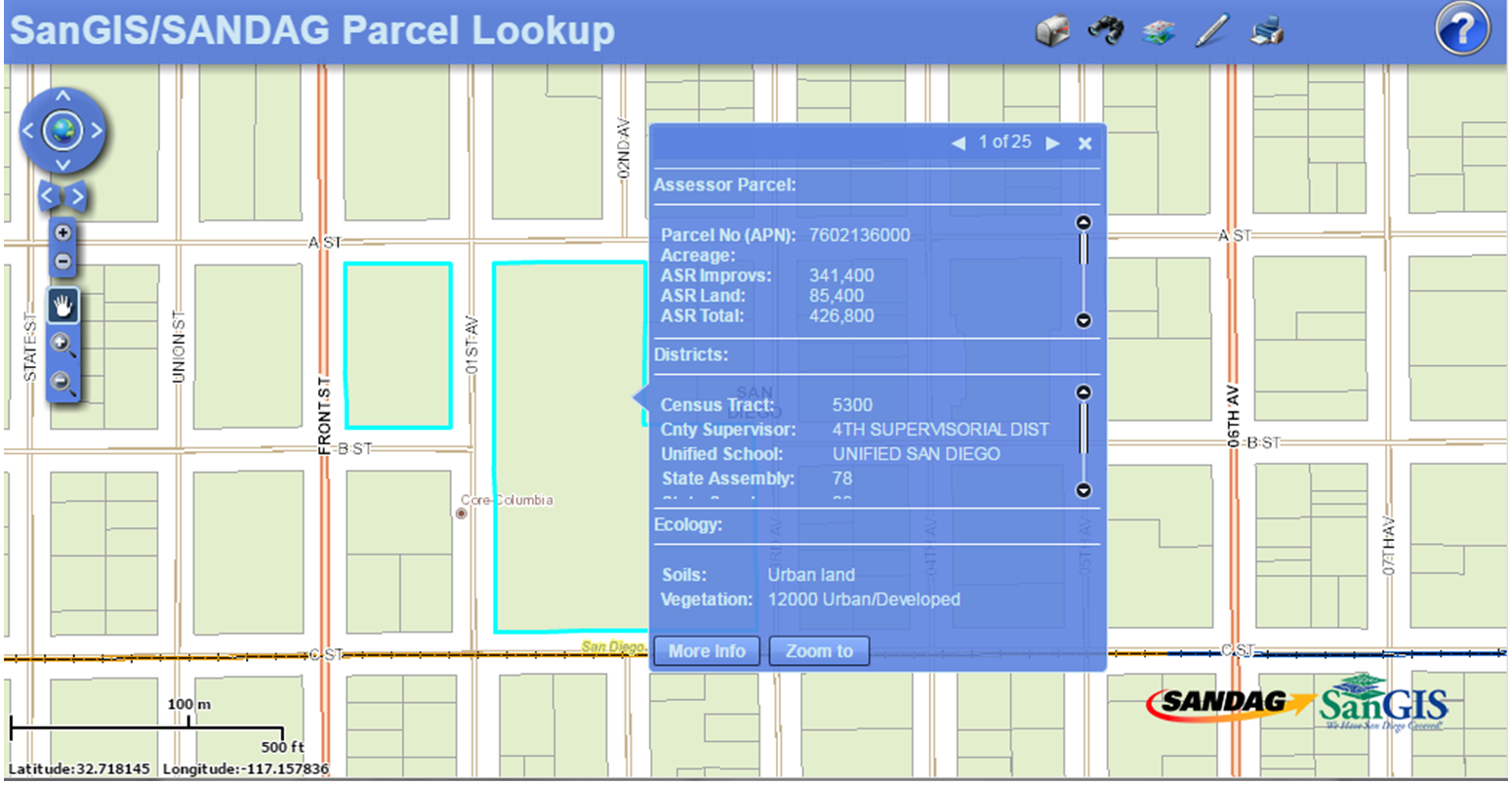Image resolution: width=1512 pixels, height=785 pixels.
Task: Click vegetation value 12000 Urban/Developed
Action: pyautogui.click(x=864, y=599)
